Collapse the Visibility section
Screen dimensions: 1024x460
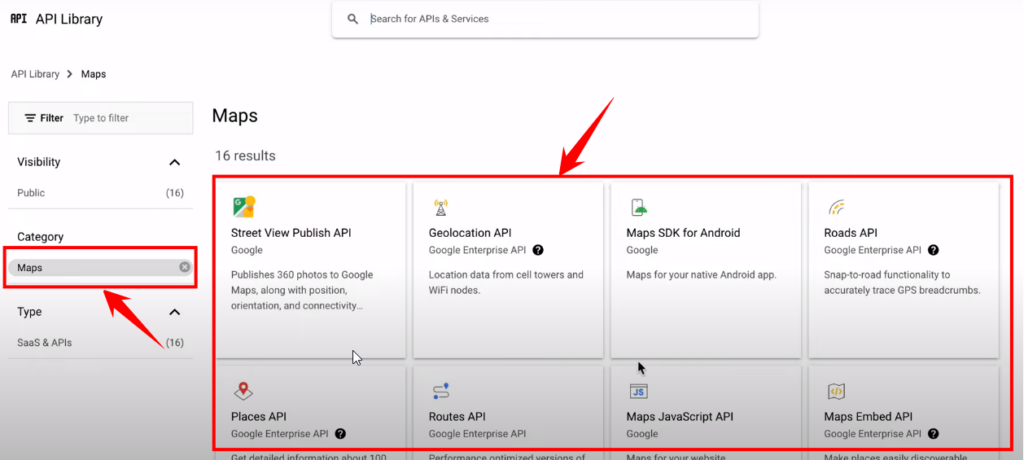tap(174, 162)
